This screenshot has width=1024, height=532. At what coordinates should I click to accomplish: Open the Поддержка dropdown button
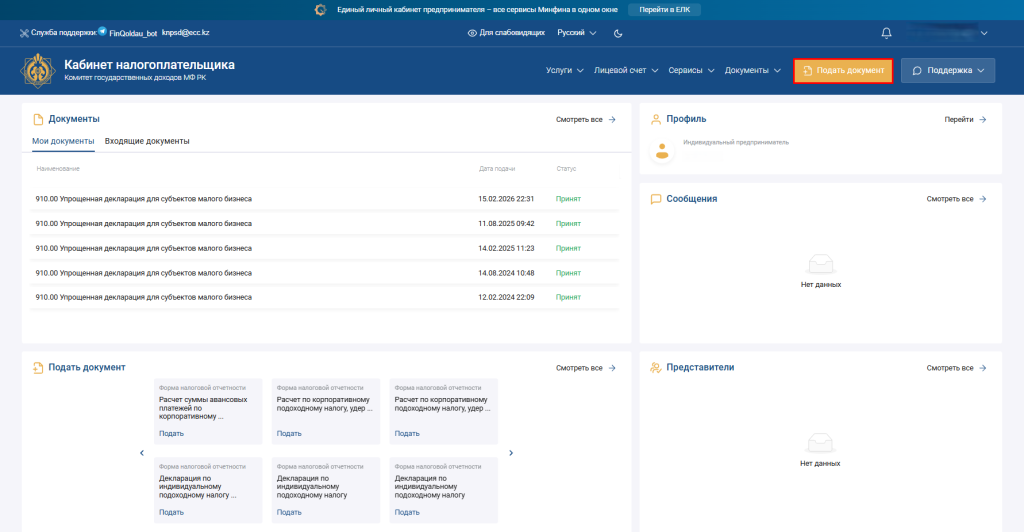pyautogui.click(x=948, y=71)
